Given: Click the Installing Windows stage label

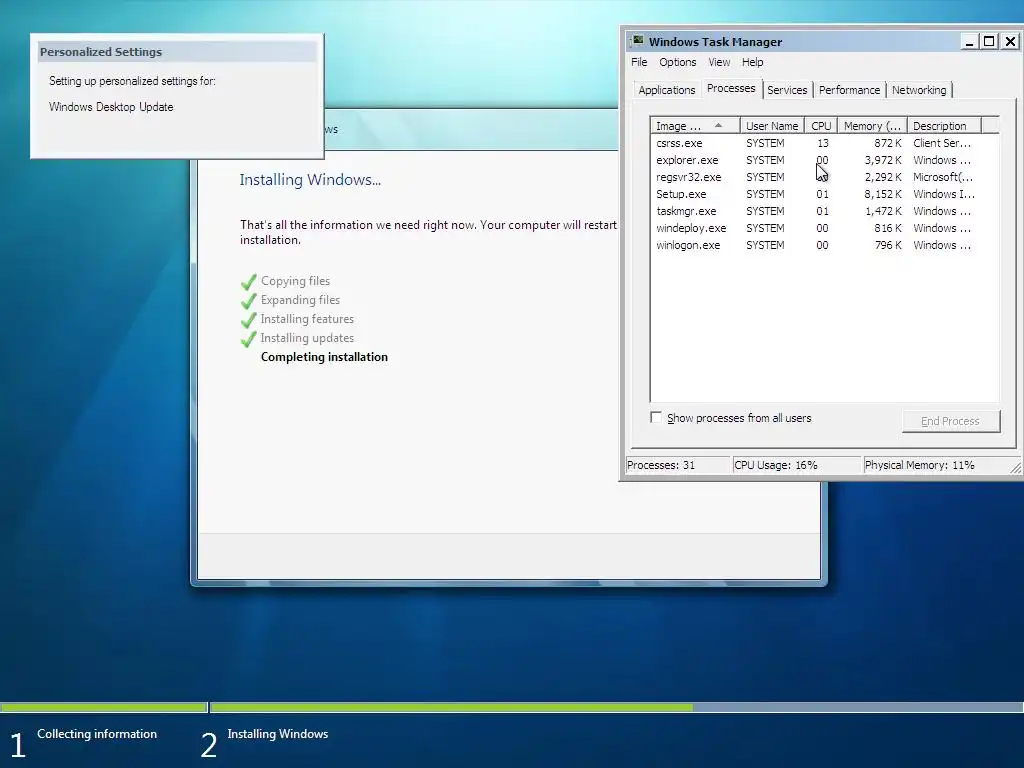Looking at the screenshot, I should click(x=278, y=733).
